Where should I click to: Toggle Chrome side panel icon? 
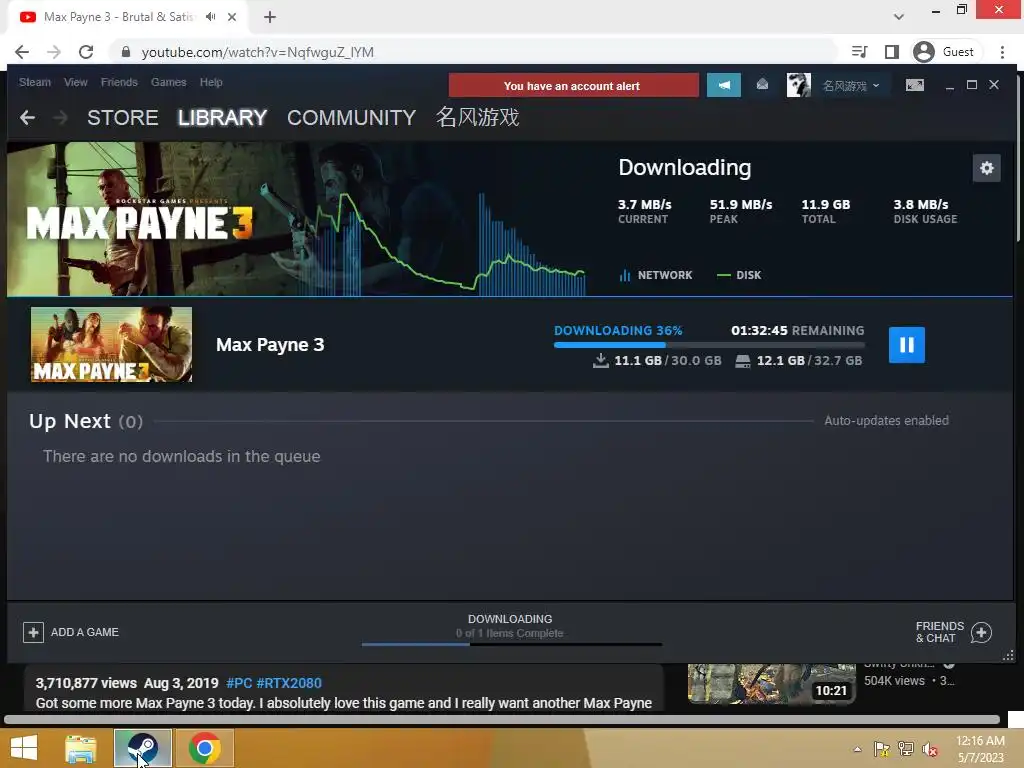[891, 52]
